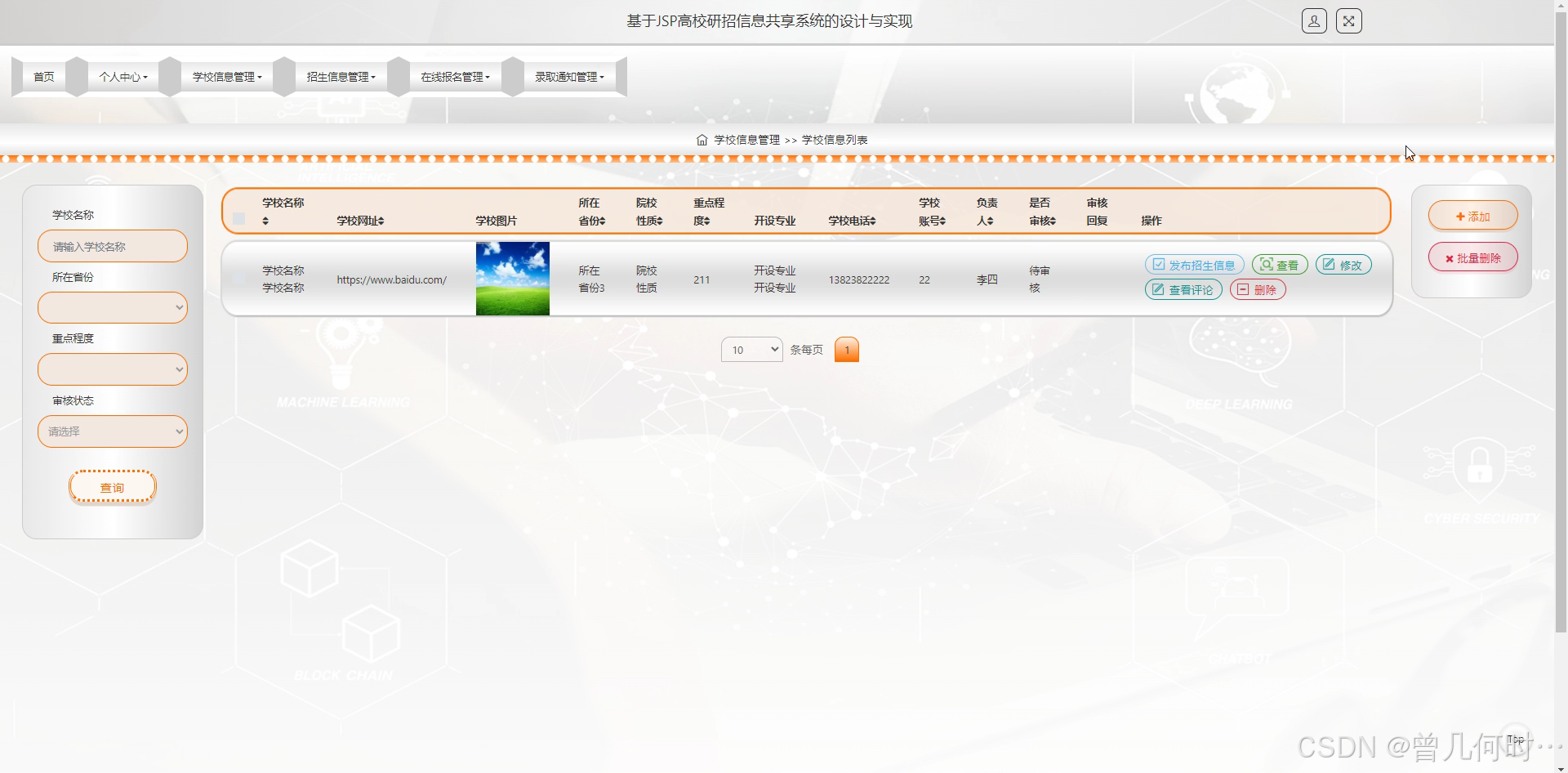Screen dimensions: 1568x773
Task: Toggle the 学校名称 column sort arrows
Action: [x=265, y=221]
